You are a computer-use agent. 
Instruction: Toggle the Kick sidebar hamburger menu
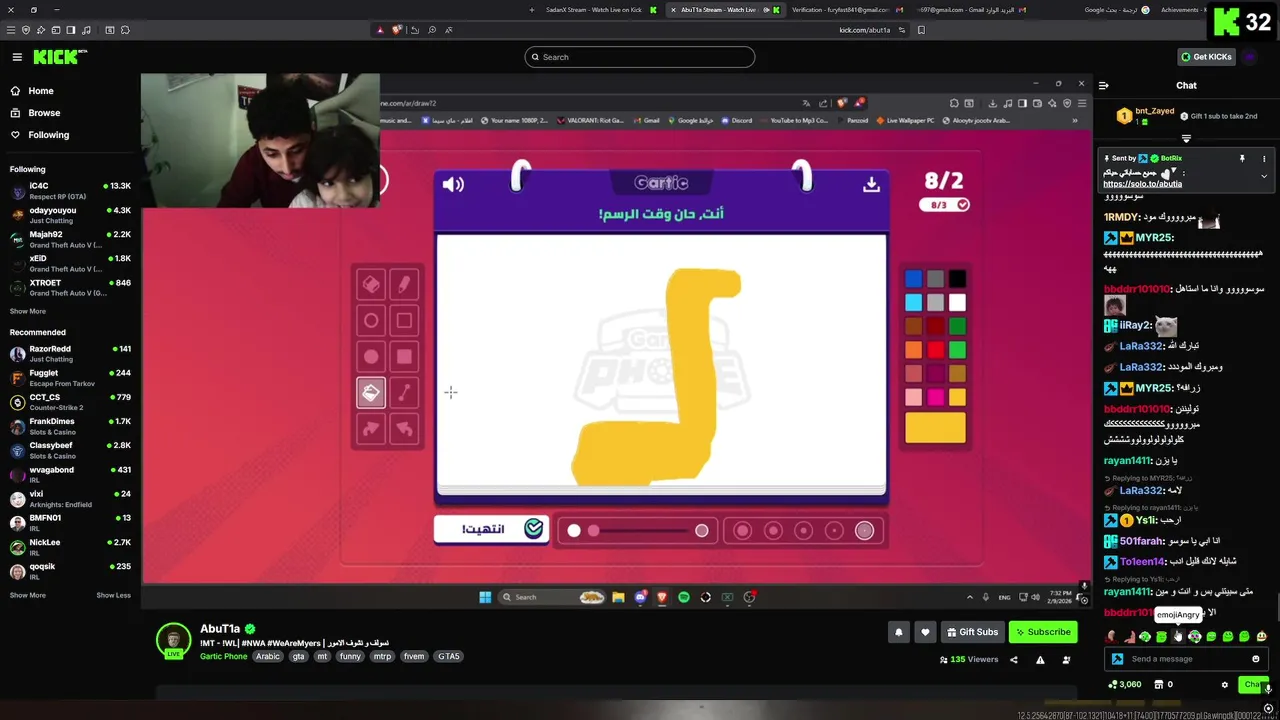click(x=16, y=57)
